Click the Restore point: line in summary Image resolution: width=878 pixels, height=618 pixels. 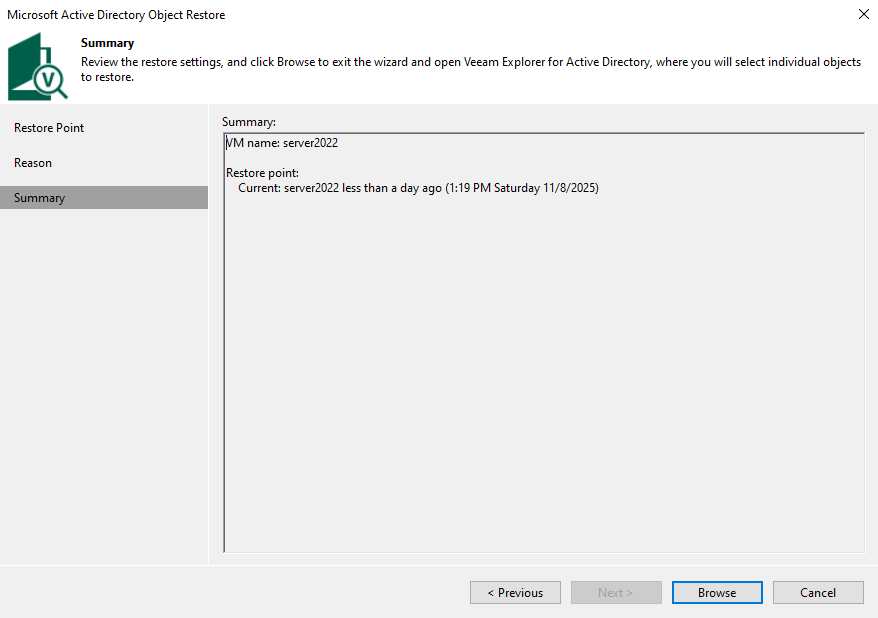pos(262,173)
